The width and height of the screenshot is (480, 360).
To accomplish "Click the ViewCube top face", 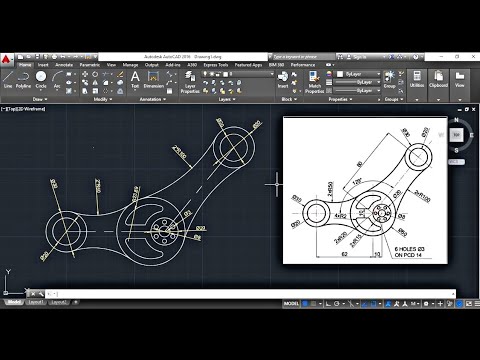I will 456,135.
